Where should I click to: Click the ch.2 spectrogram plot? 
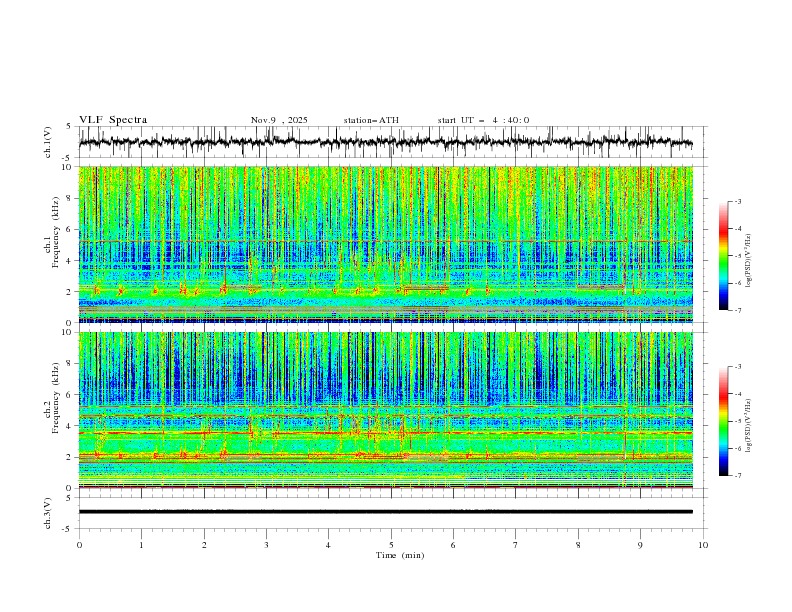tap(385, 410)
